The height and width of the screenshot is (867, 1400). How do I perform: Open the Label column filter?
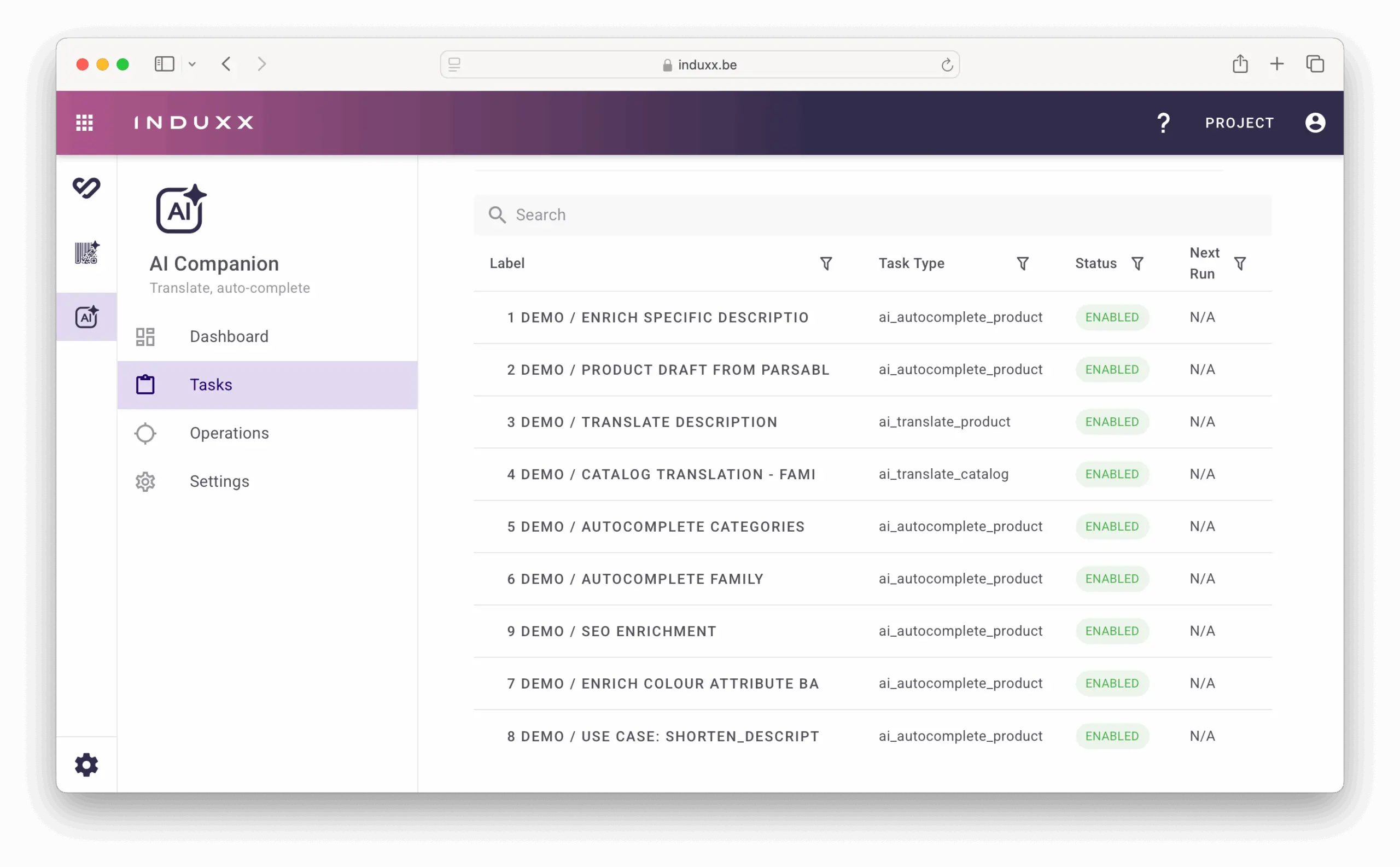point(826,263)
